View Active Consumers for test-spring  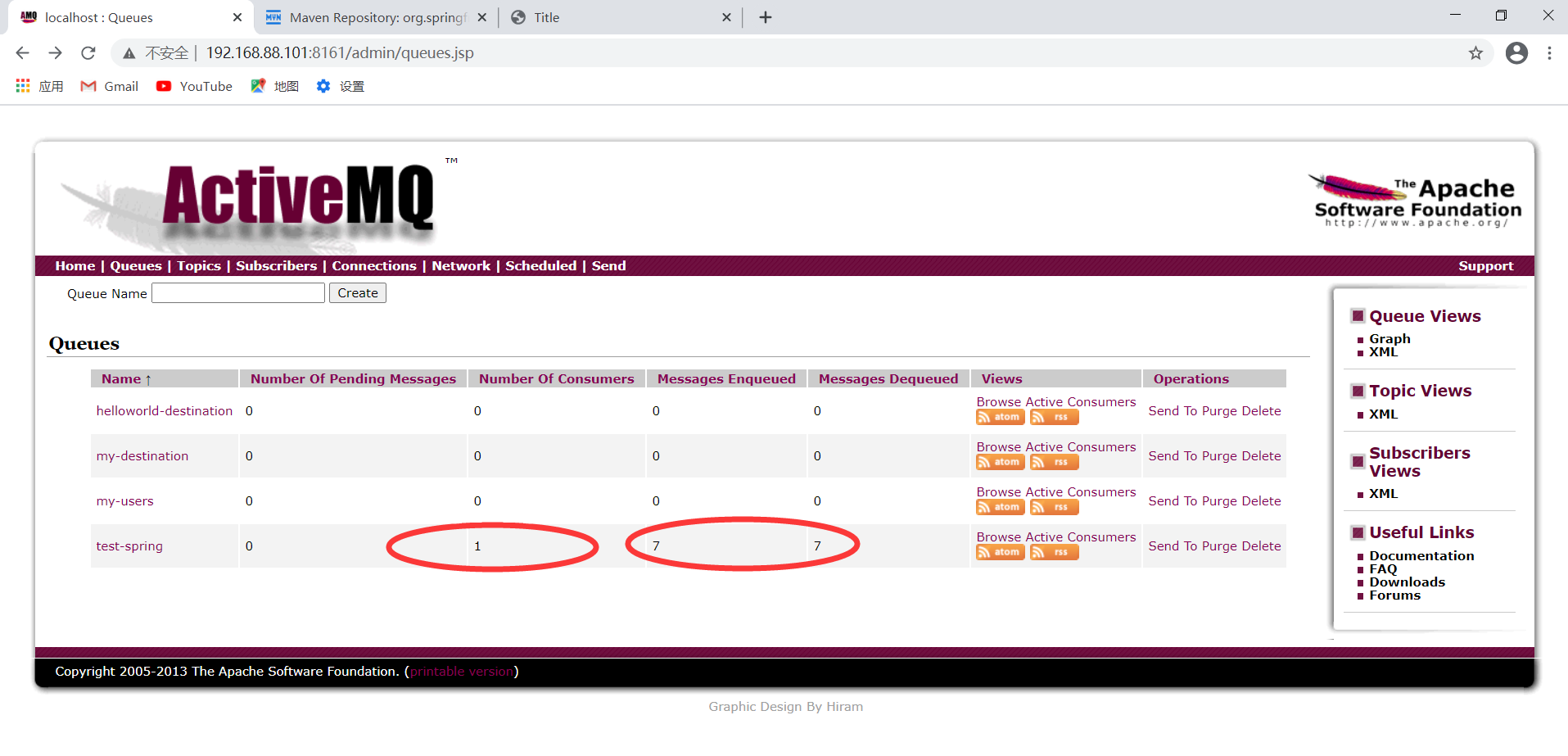point(1081,537)
